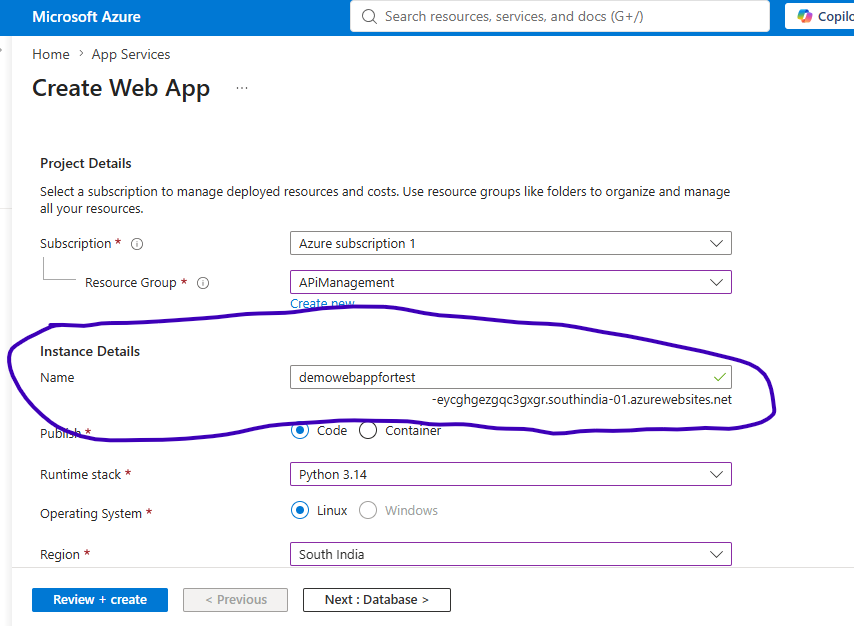Select the Container publish option
The height and width of the screenshot is (626, 854).
pos(368,430)
